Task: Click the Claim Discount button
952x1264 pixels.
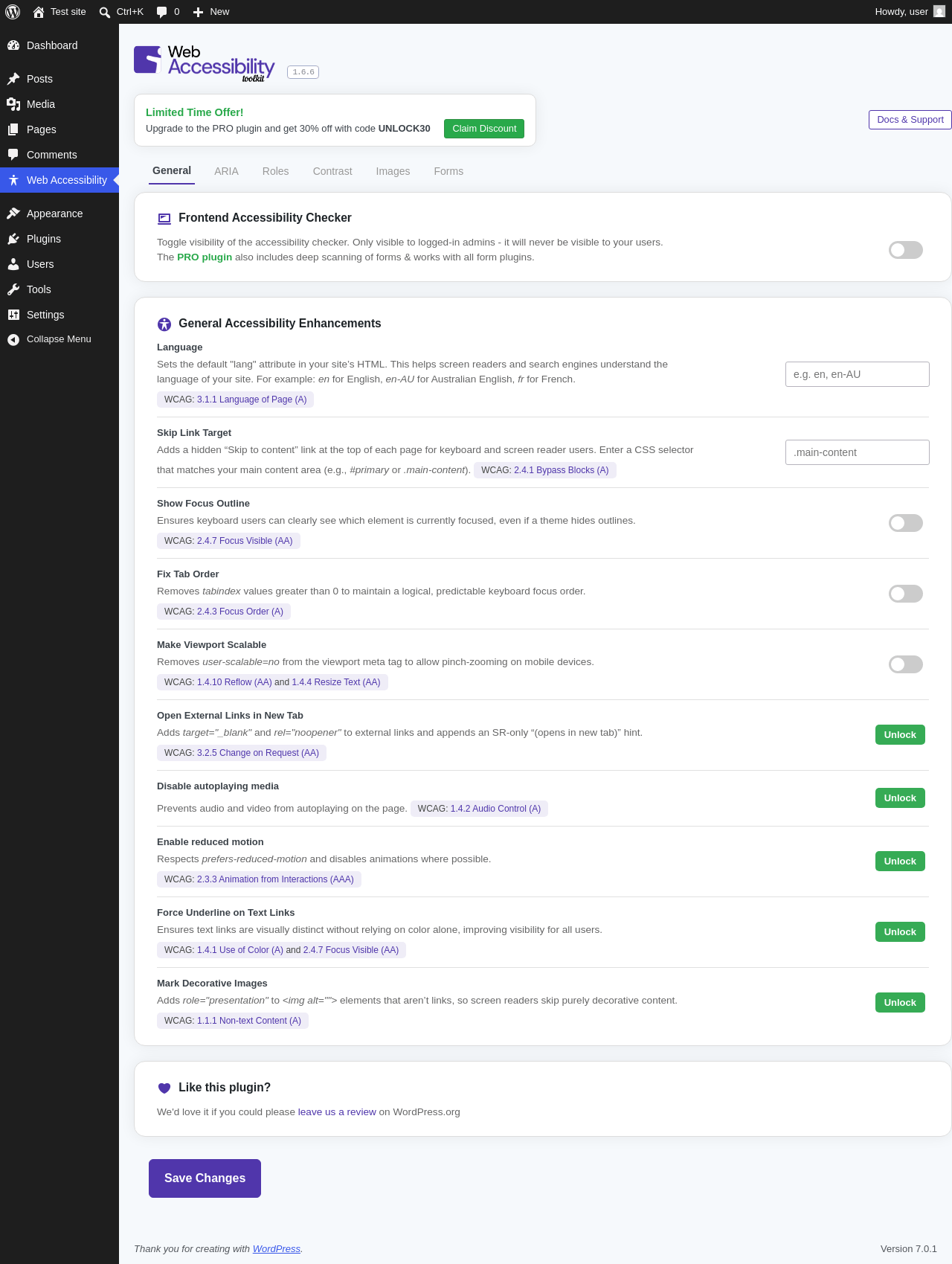Action: click(484, 129)
